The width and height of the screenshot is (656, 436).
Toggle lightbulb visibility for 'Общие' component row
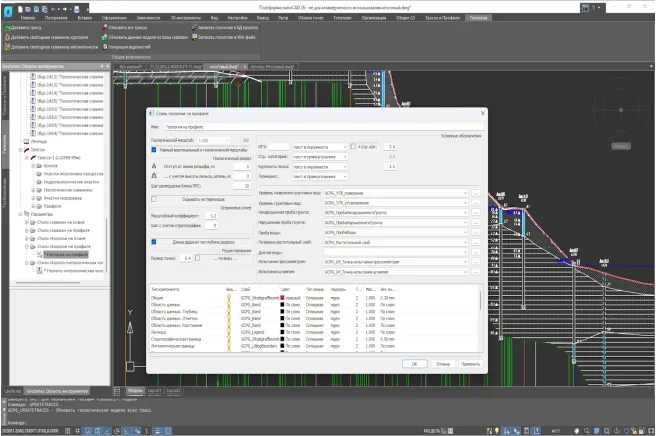[228, 297]
